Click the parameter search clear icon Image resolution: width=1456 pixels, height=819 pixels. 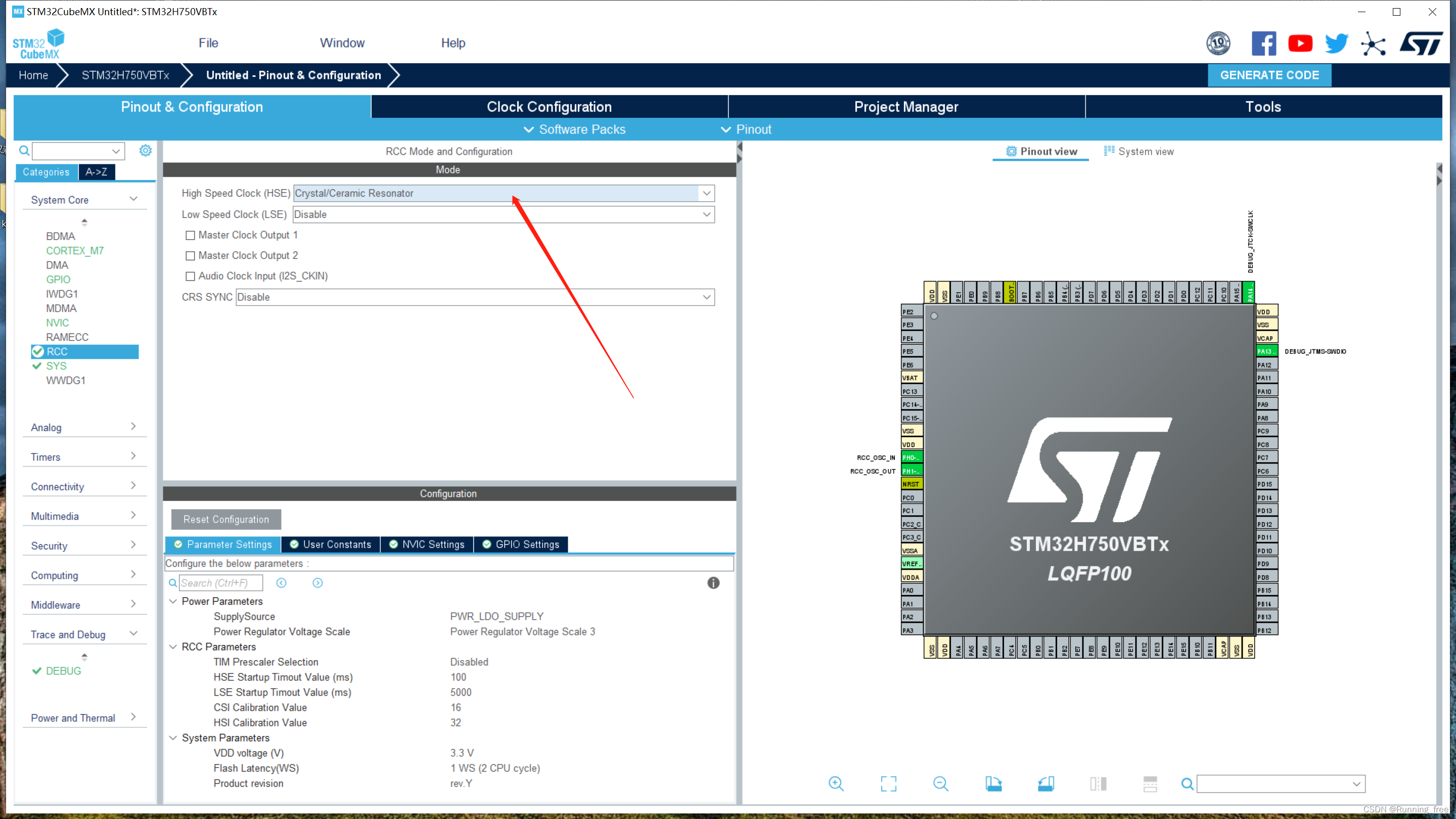282,583
